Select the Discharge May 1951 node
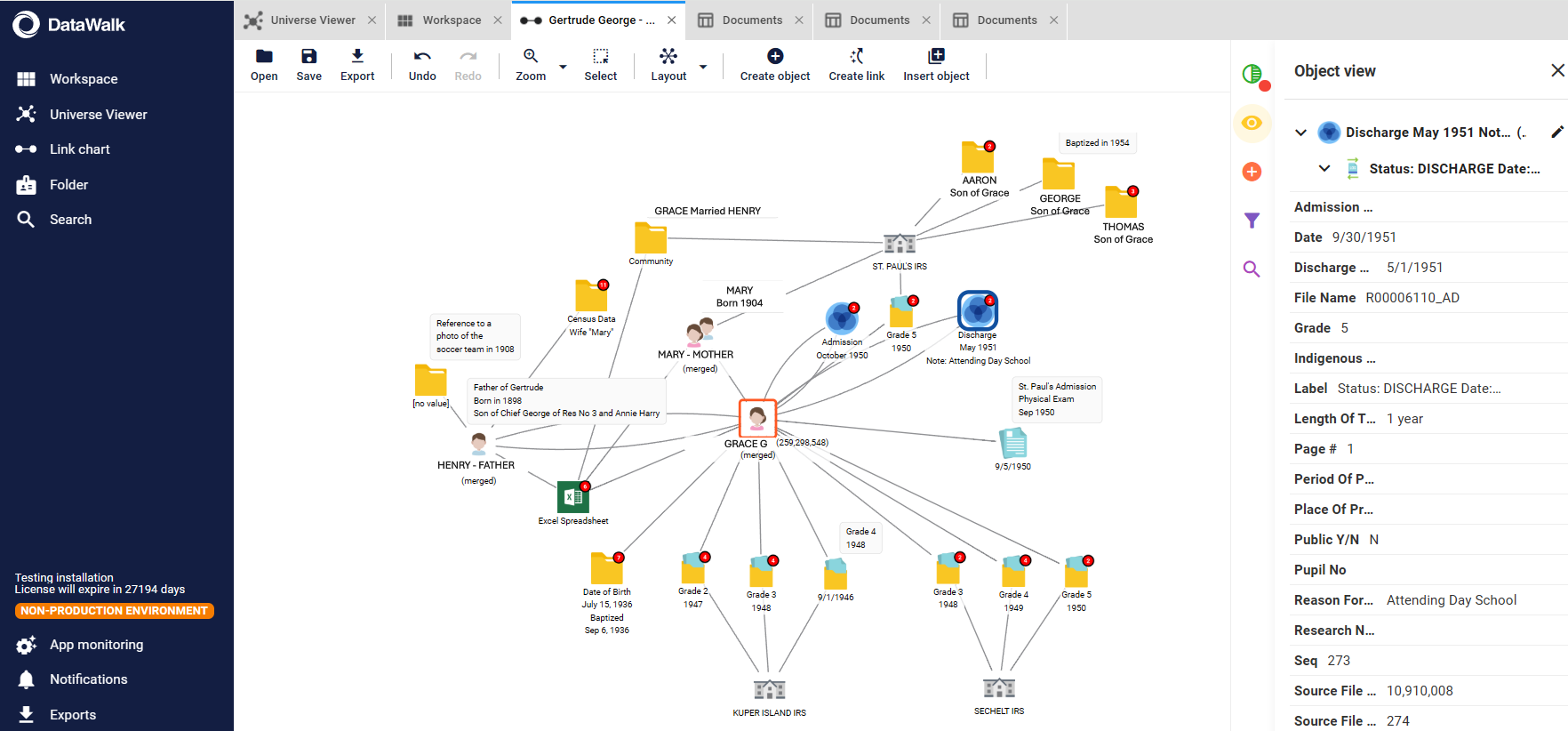 coord(978,310)
